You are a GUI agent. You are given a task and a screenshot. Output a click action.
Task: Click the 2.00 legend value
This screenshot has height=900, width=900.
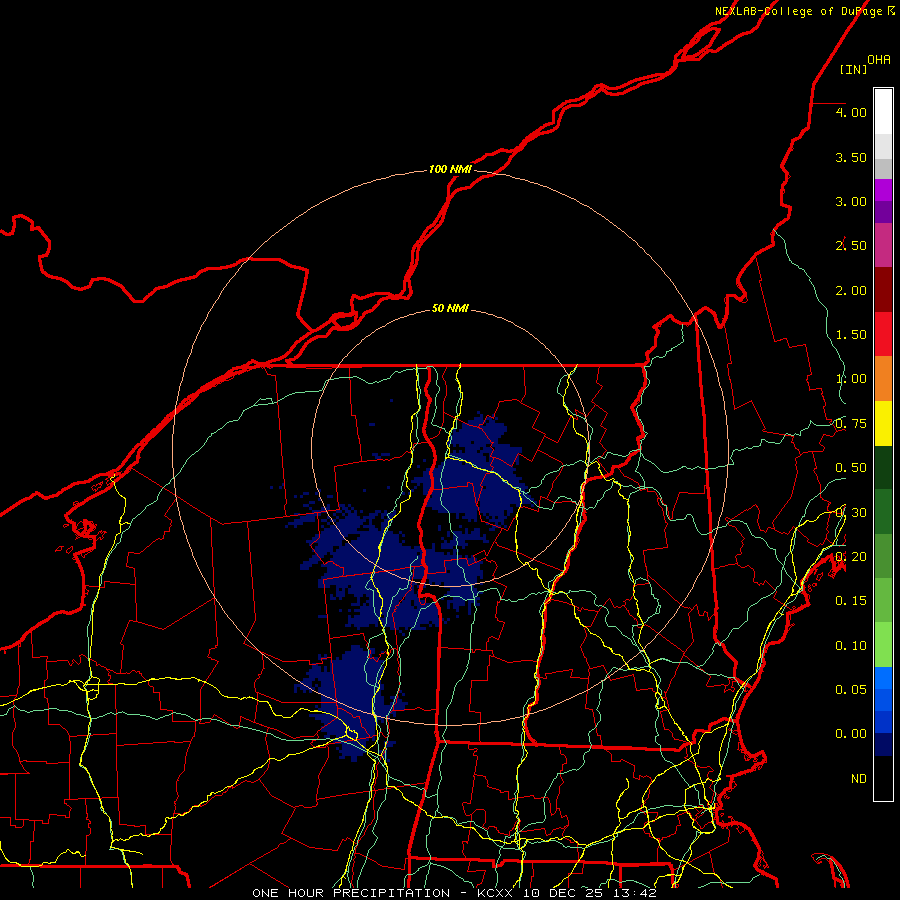click(851, 290)
